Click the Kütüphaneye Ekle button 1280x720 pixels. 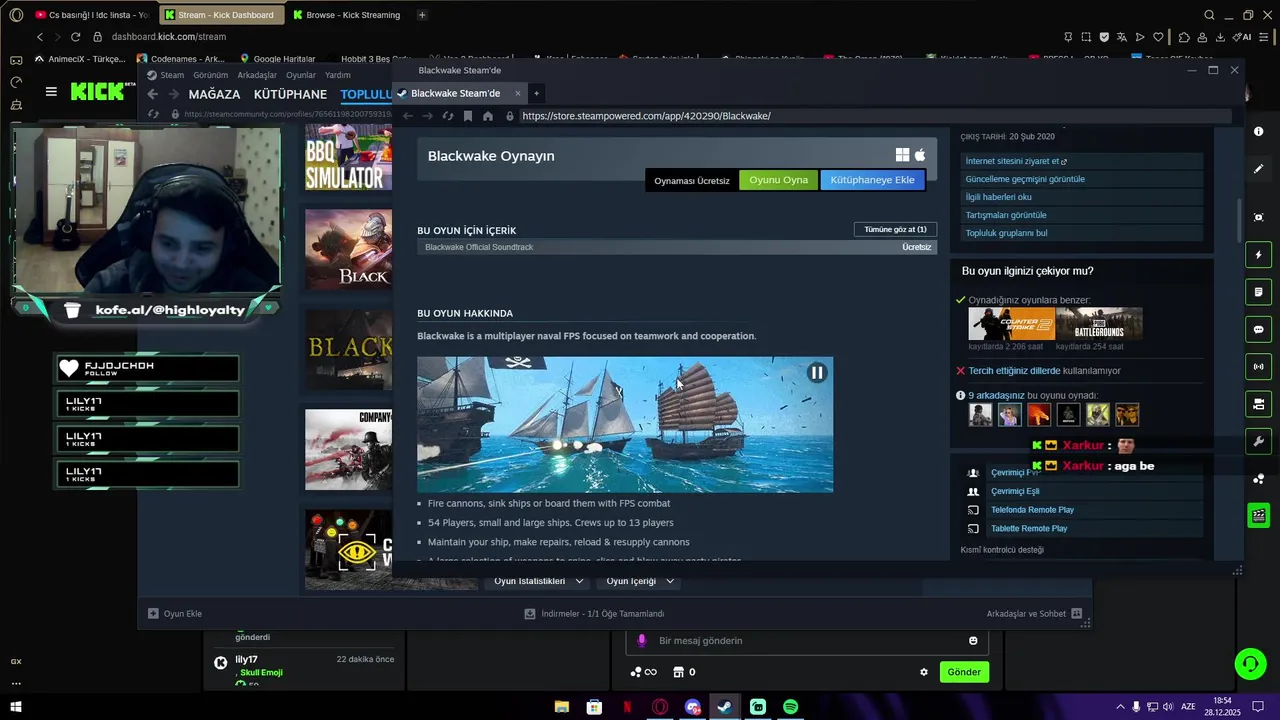click(872, 180)
